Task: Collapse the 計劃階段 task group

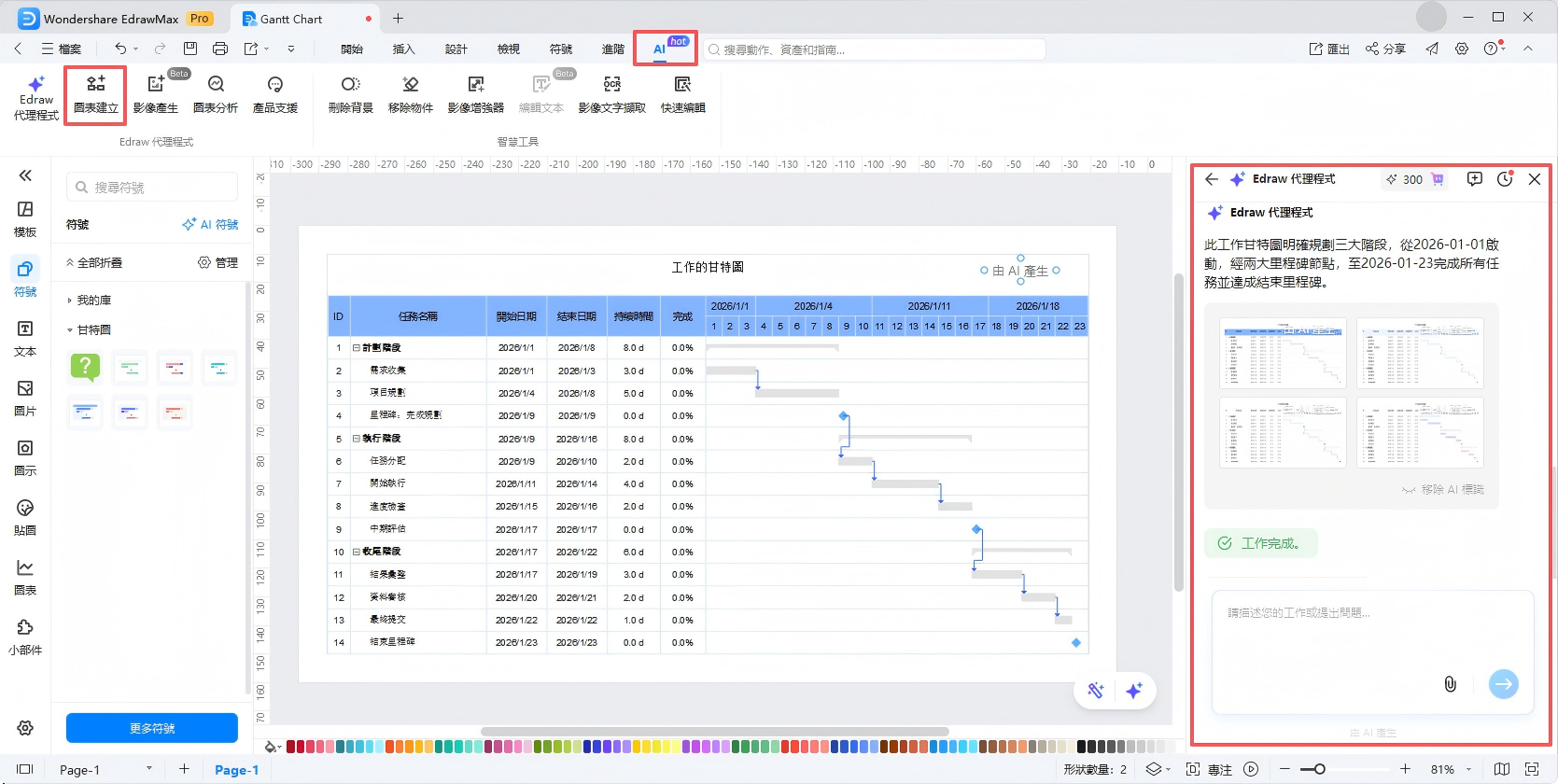Action: pos(356,347)
